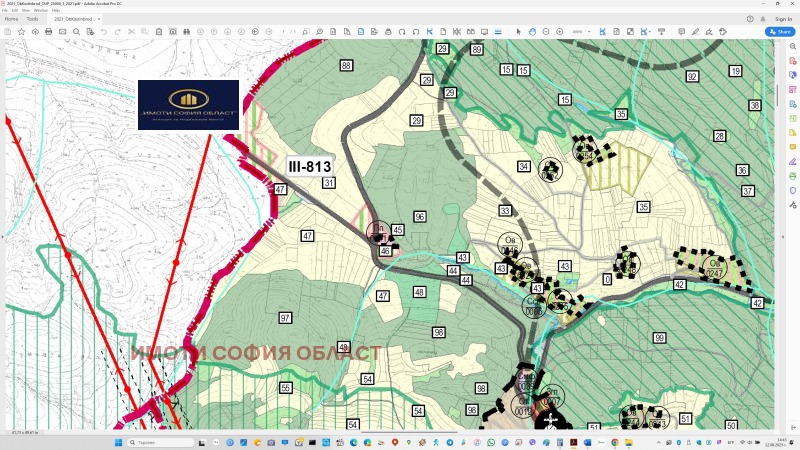Open the File menu

point(5,10)
